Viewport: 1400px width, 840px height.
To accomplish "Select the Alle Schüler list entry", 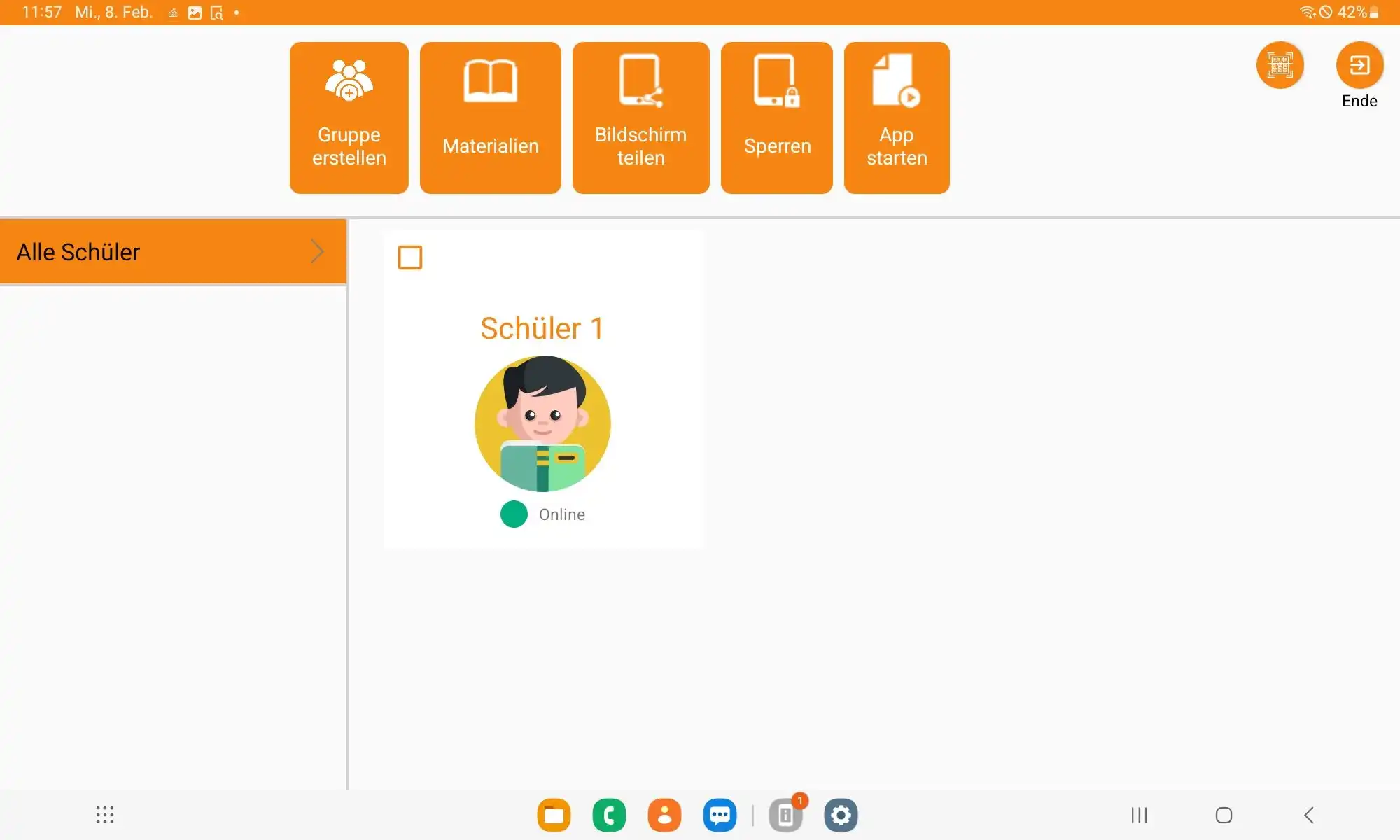I will [173, 251].
